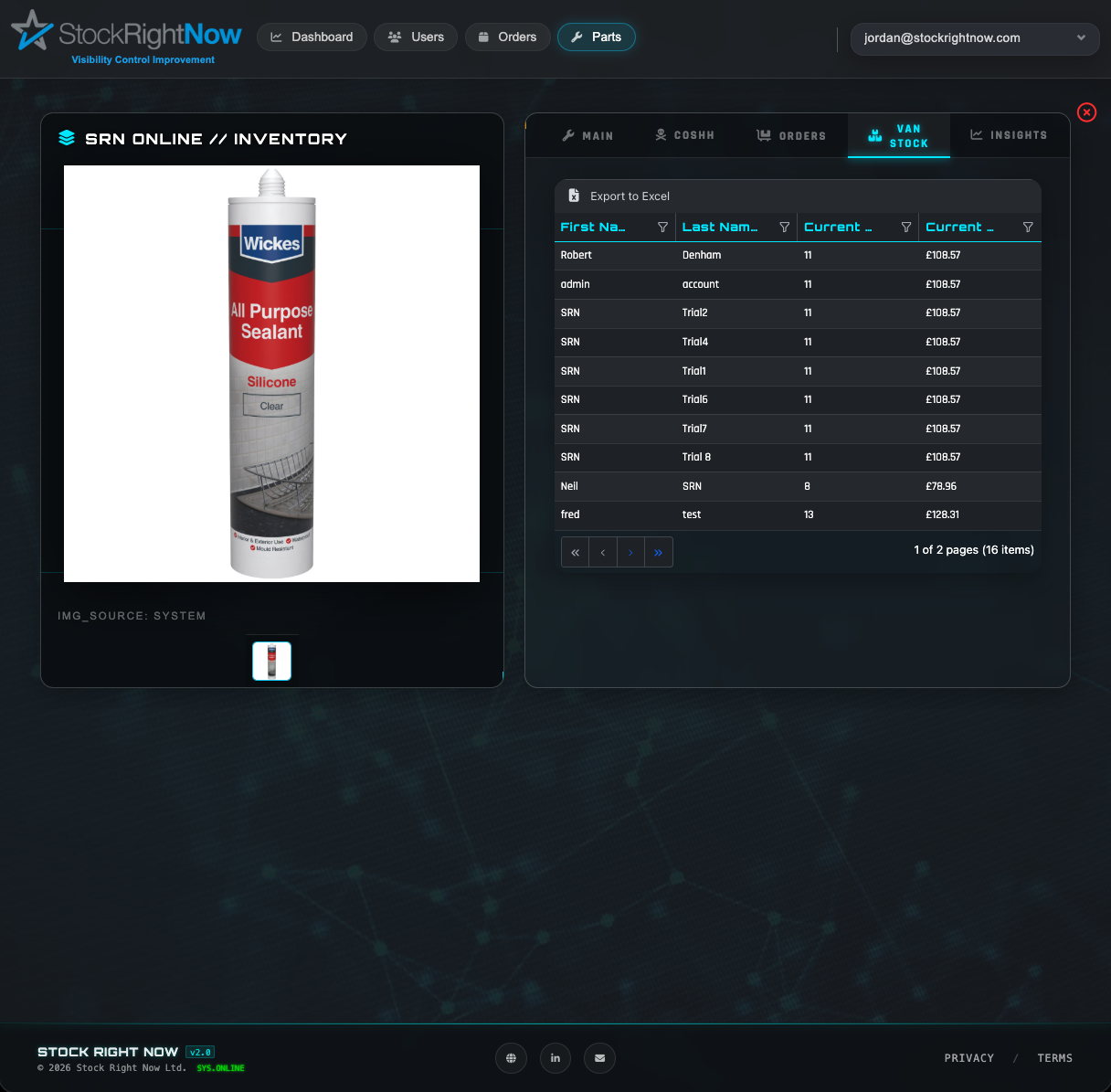Go to the last page using double-chevron button
Image resolution: width=1111 pixels, height=1092 pixels.
point(659,552)
